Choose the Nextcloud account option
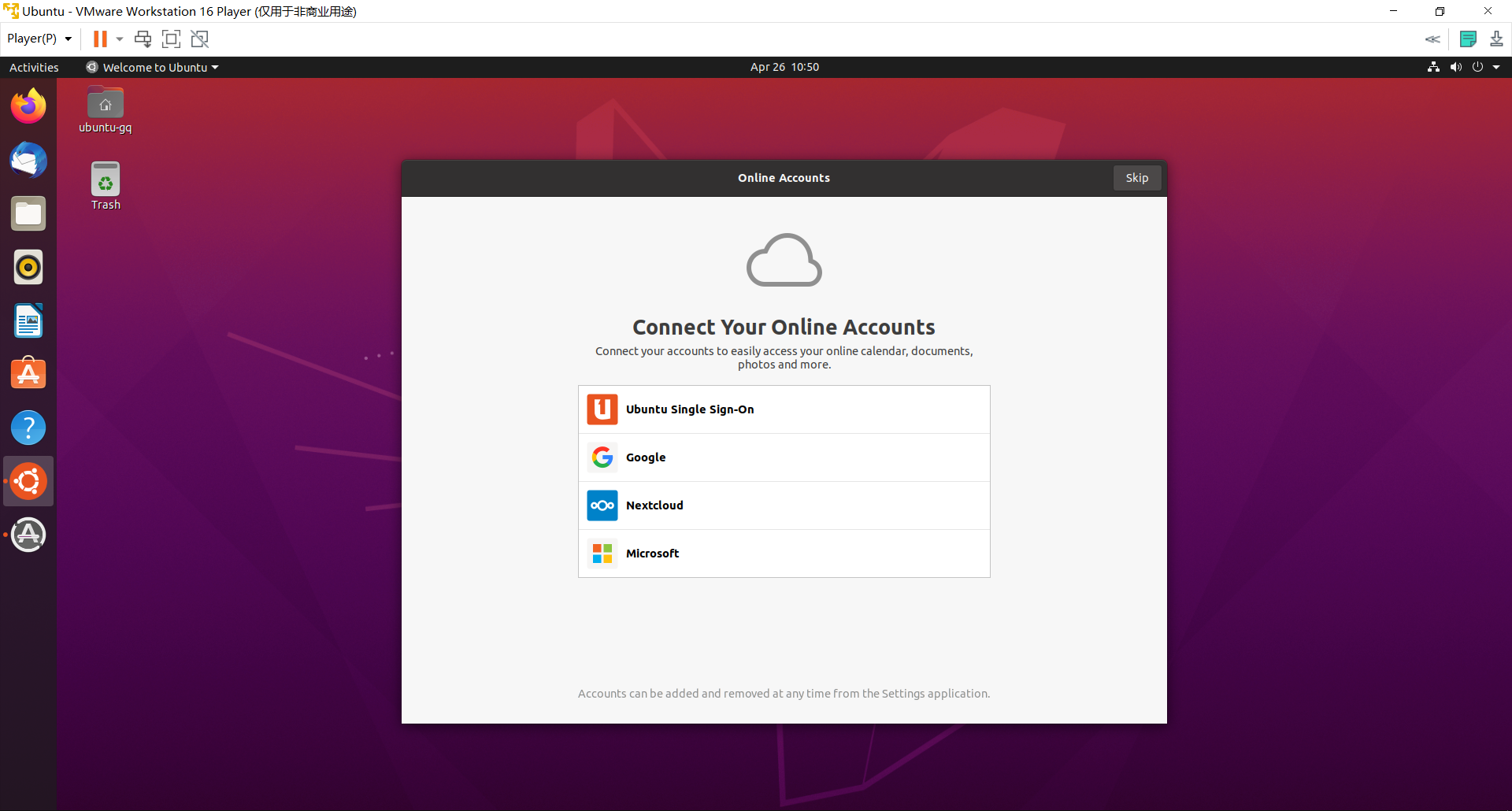Image resolution: width=1512 pixels, height=811 pixels. (x=784, y=505)
